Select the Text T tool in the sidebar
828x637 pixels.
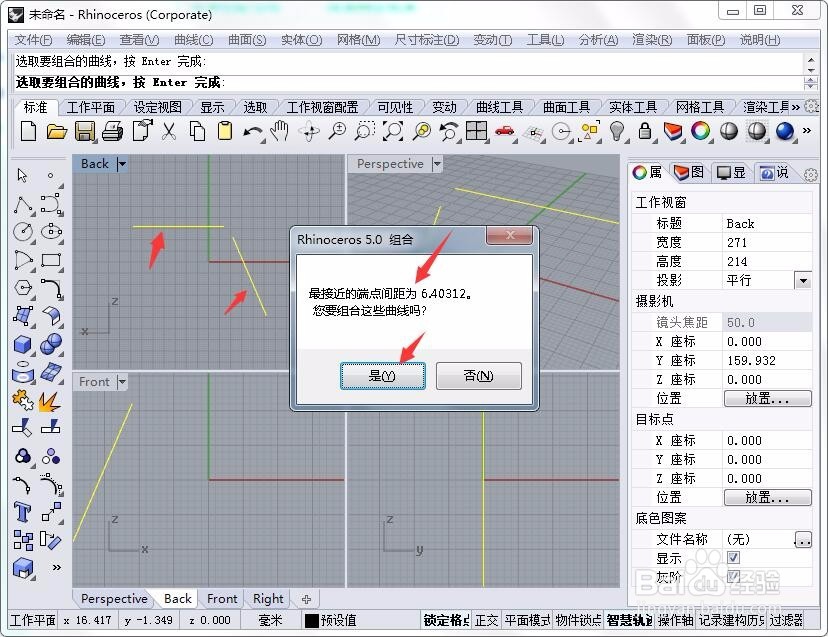coord(22,512)
